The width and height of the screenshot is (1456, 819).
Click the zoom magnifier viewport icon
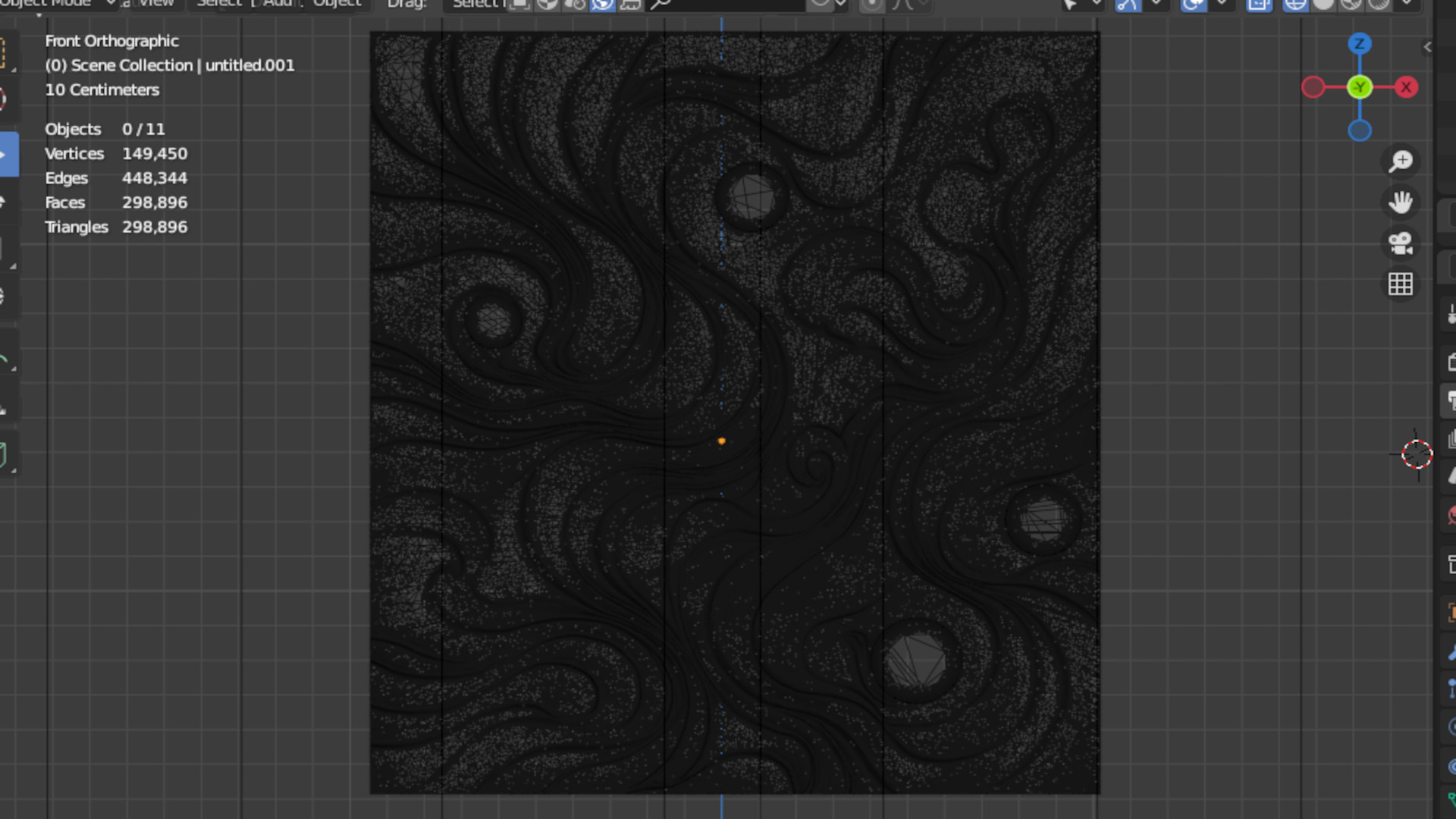tap(1401, 161)
